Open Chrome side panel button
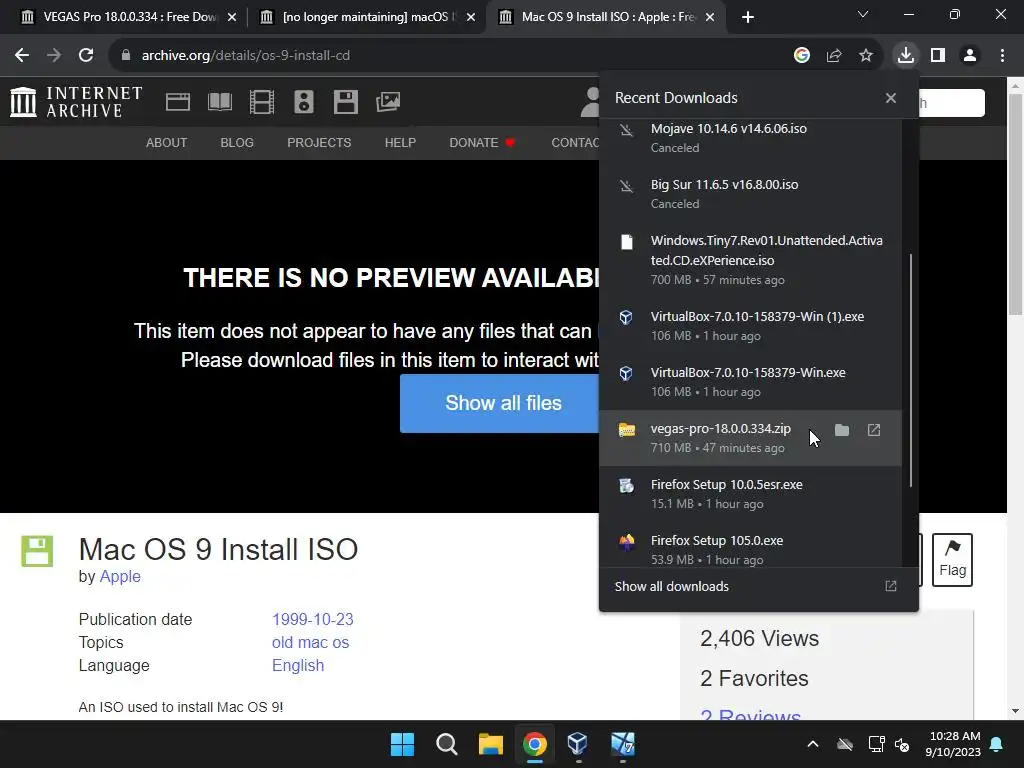This screenshot has height=768, width=1024. pos(938,56)
